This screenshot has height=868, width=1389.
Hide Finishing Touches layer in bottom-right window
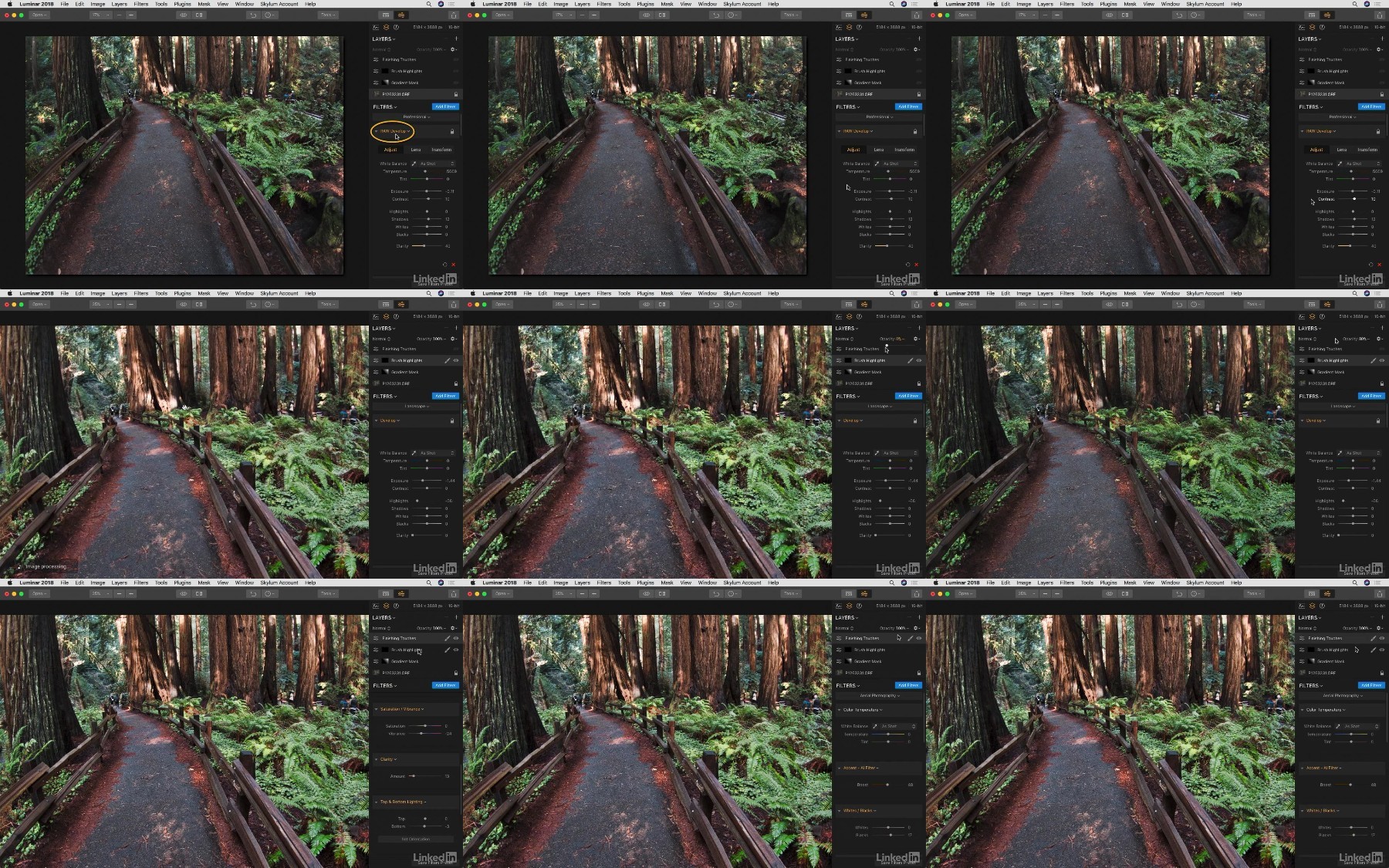click(1382, 638)
